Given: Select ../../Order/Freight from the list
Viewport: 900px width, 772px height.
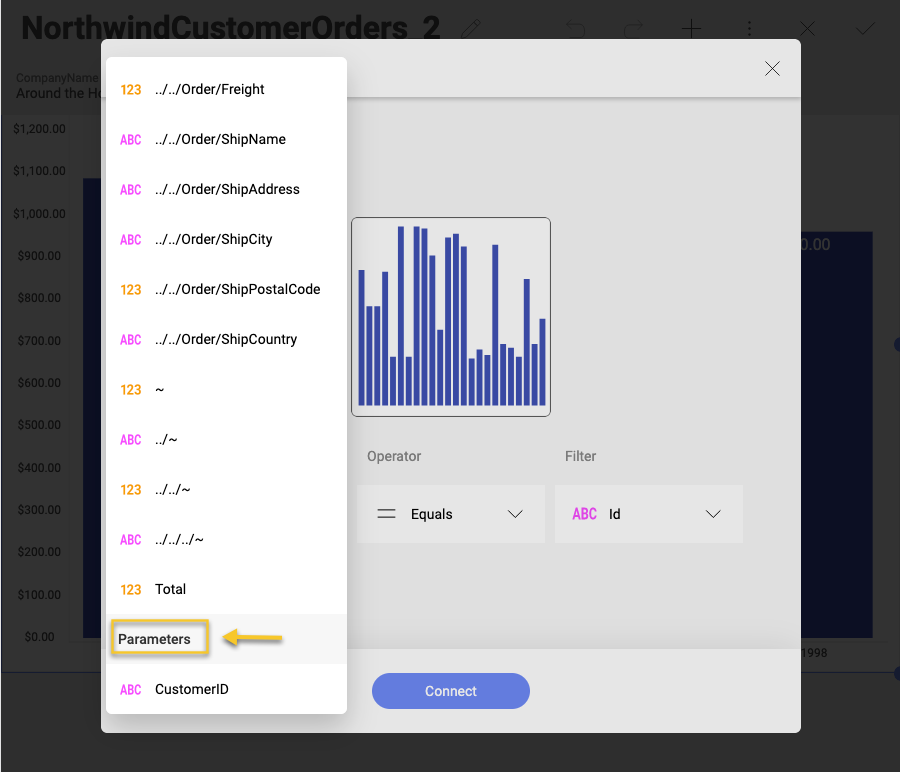Looking at the screenshot, I should click(x=209, y=89).
